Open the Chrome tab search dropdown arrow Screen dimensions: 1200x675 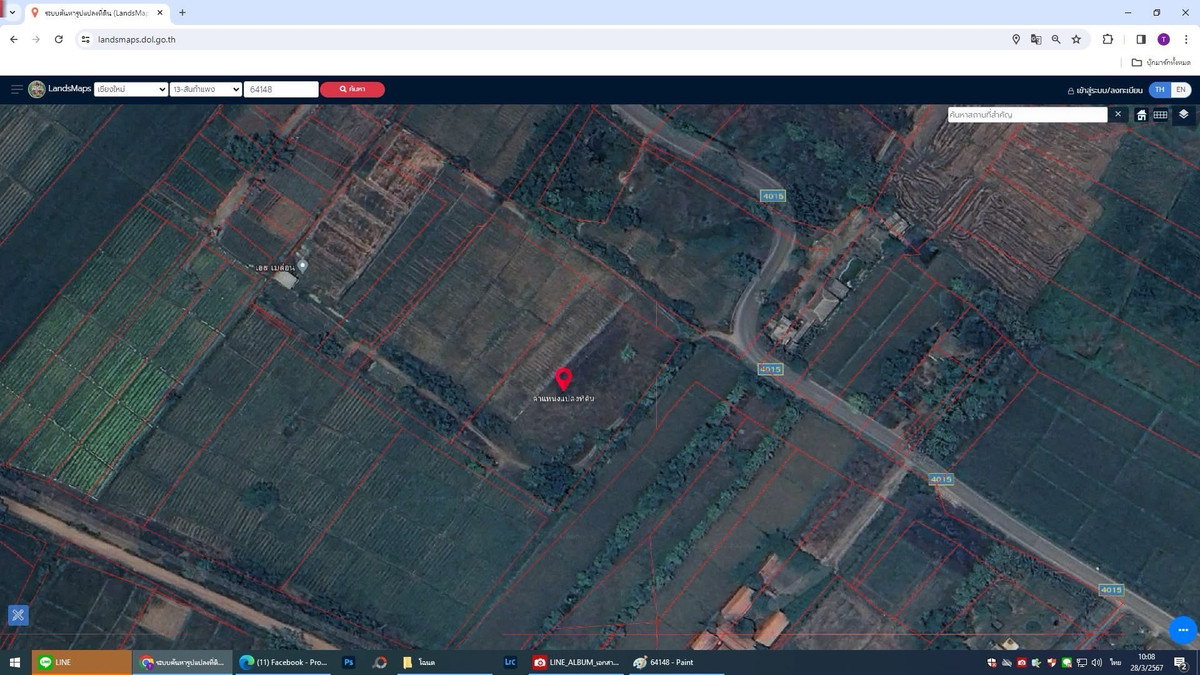(11, 13)
